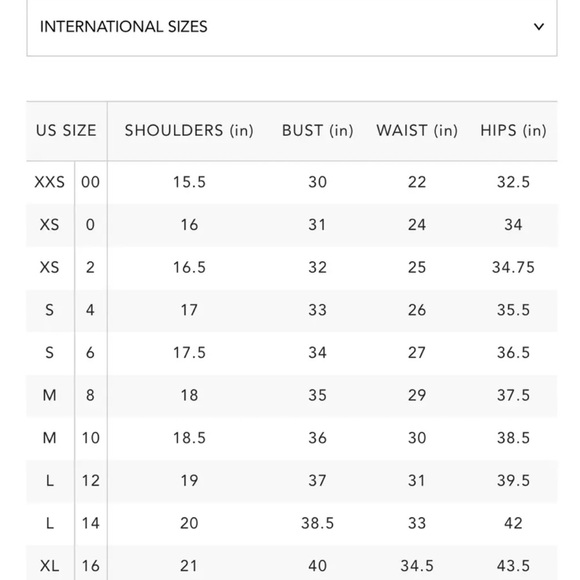Click the US SIZE column header
The width and height of the screenshot is (580, 580).
(66, 131)
